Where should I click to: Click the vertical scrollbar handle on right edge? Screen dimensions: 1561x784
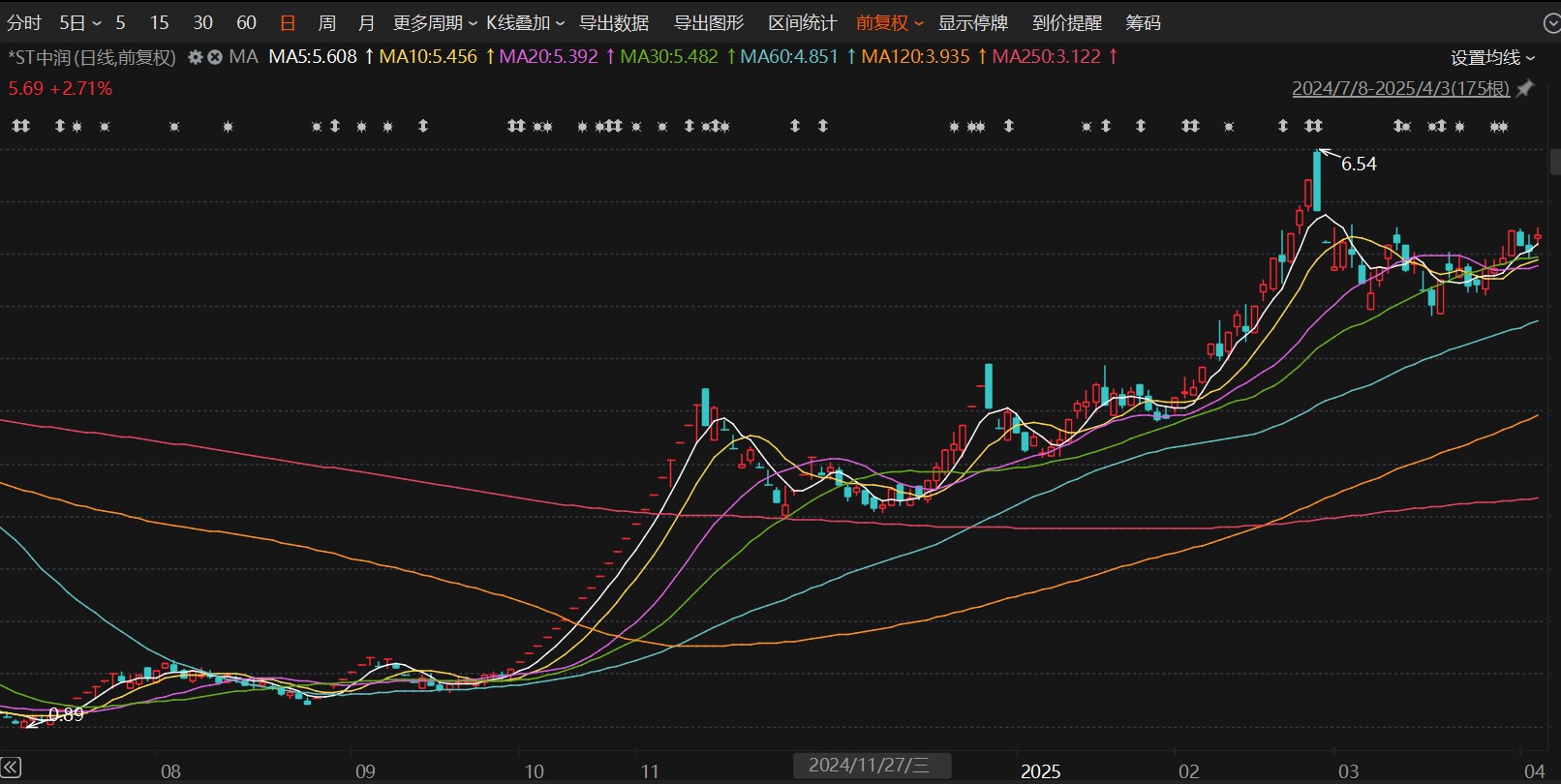1555,161
